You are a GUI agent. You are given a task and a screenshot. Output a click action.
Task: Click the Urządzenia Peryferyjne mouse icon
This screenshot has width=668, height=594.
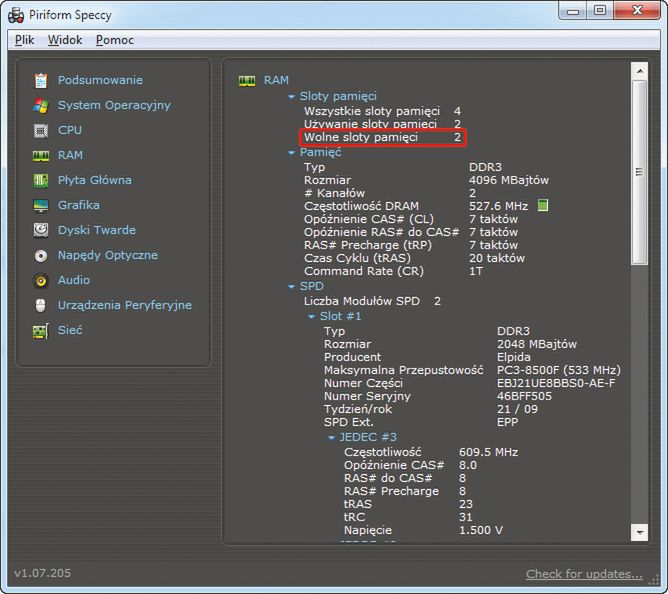(41, 305)
